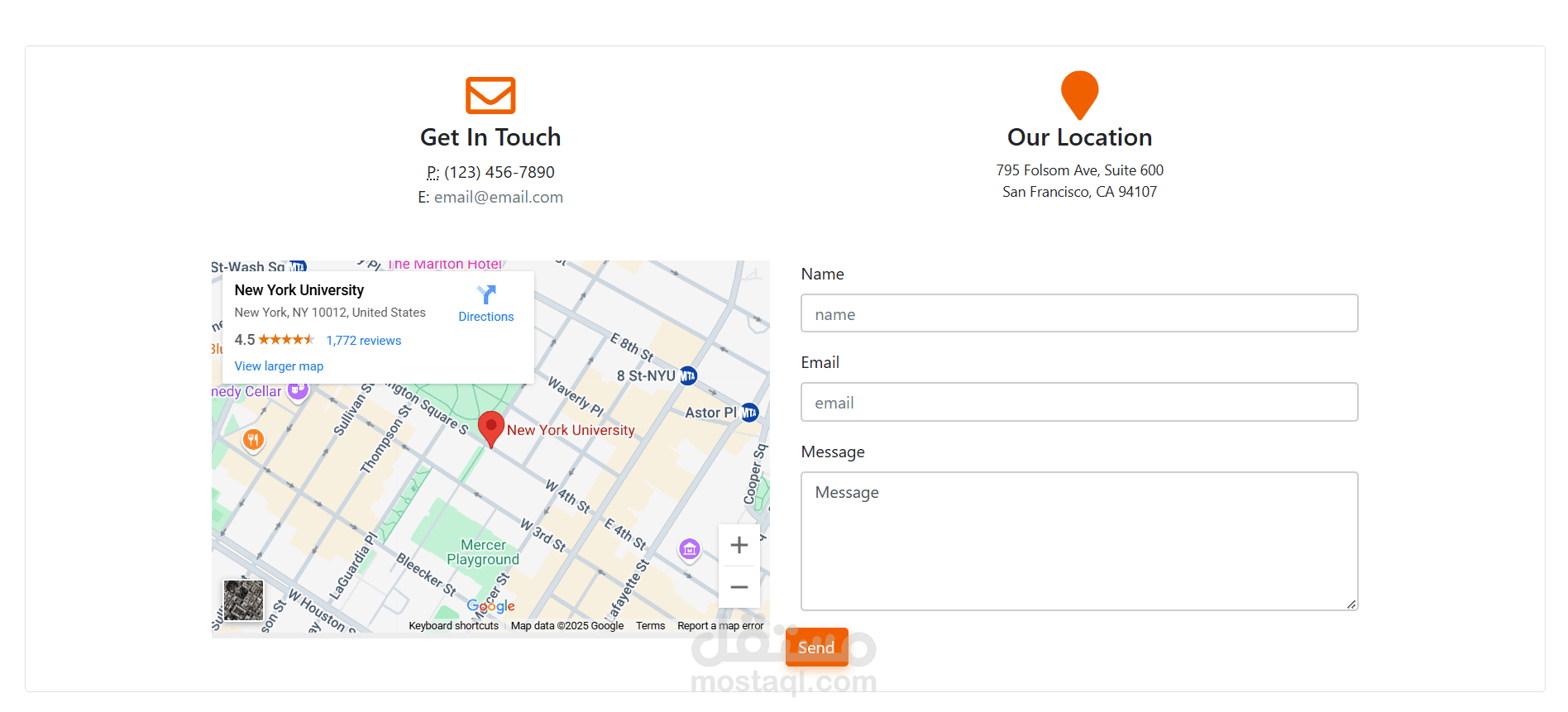This screenshot has height=712, width=1568.
Task: Open the Directions link
Action: tap(486, 317)
